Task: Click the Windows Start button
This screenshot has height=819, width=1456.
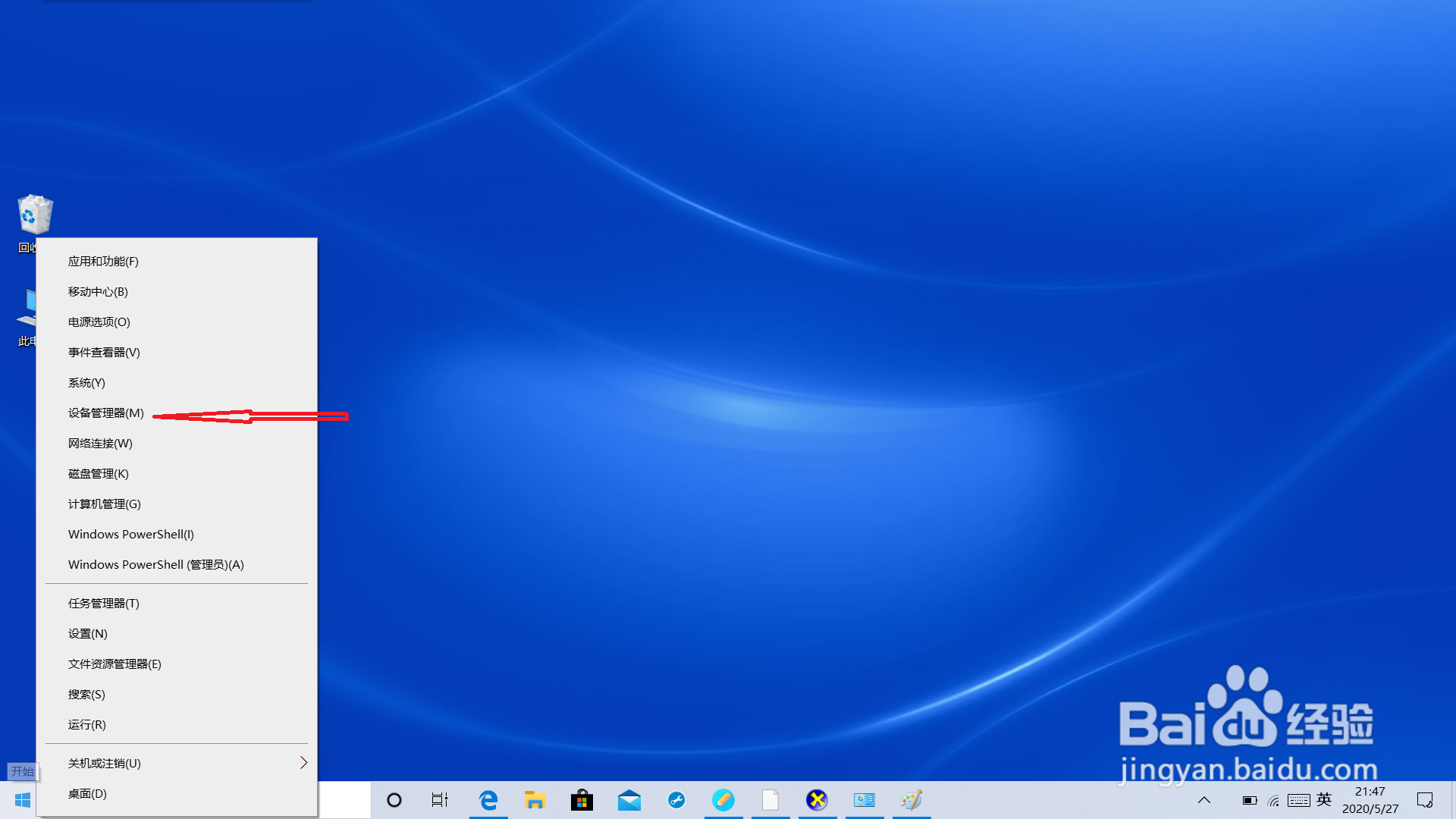Action: pyautogui.click(x=23, y=800)
